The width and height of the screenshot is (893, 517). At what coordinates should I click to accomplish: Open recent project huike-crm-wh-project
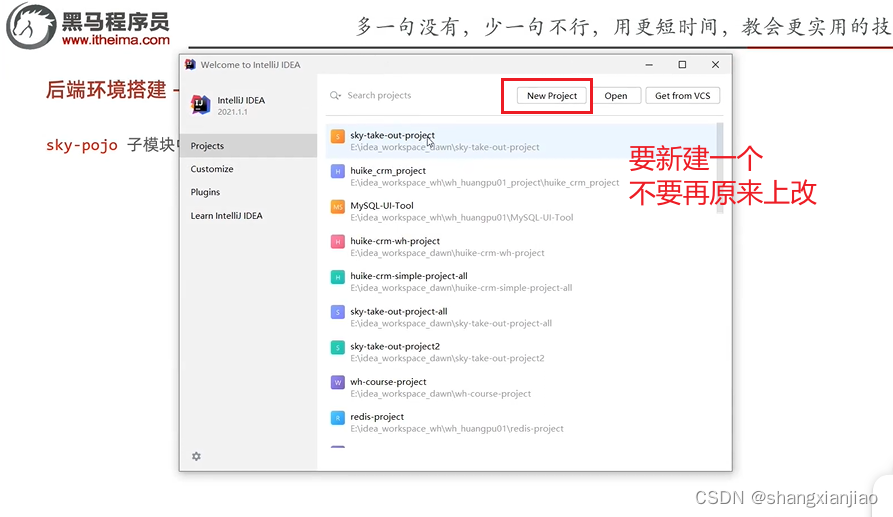pyautogui.click(x=521, y=247)
